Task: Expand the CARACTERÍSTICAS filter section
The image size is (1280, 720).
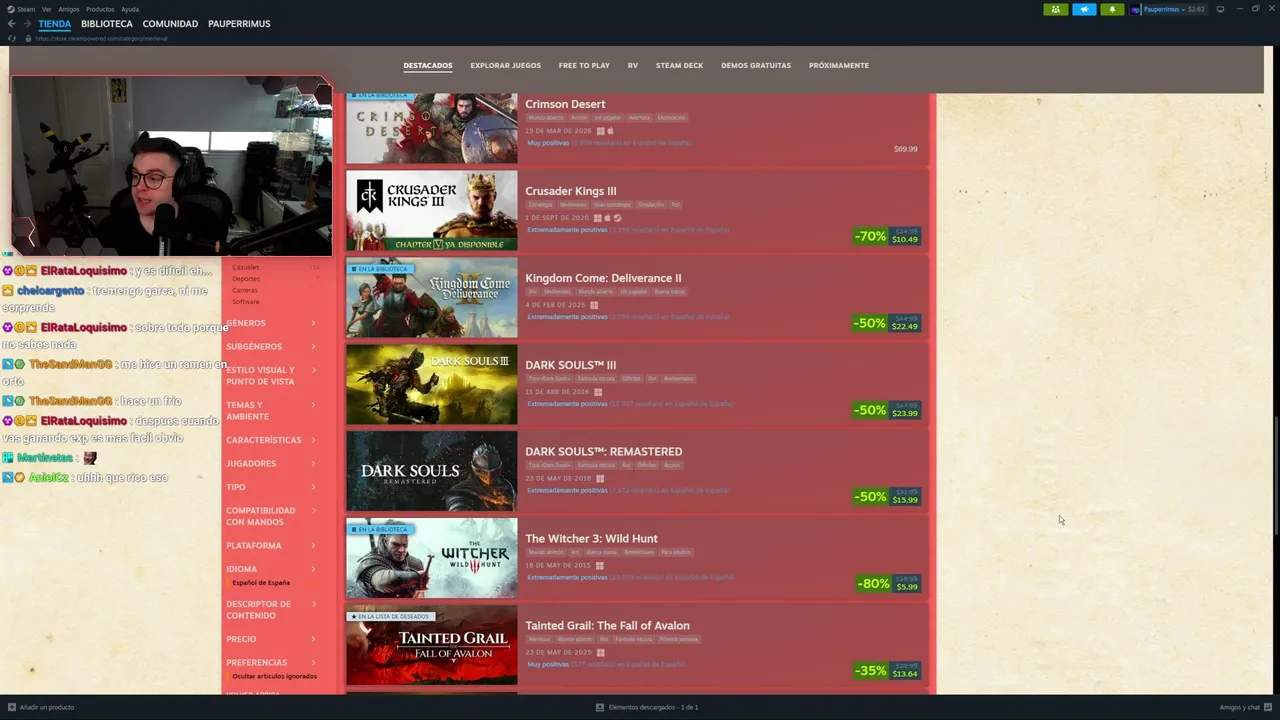Action: click(271, 440)
